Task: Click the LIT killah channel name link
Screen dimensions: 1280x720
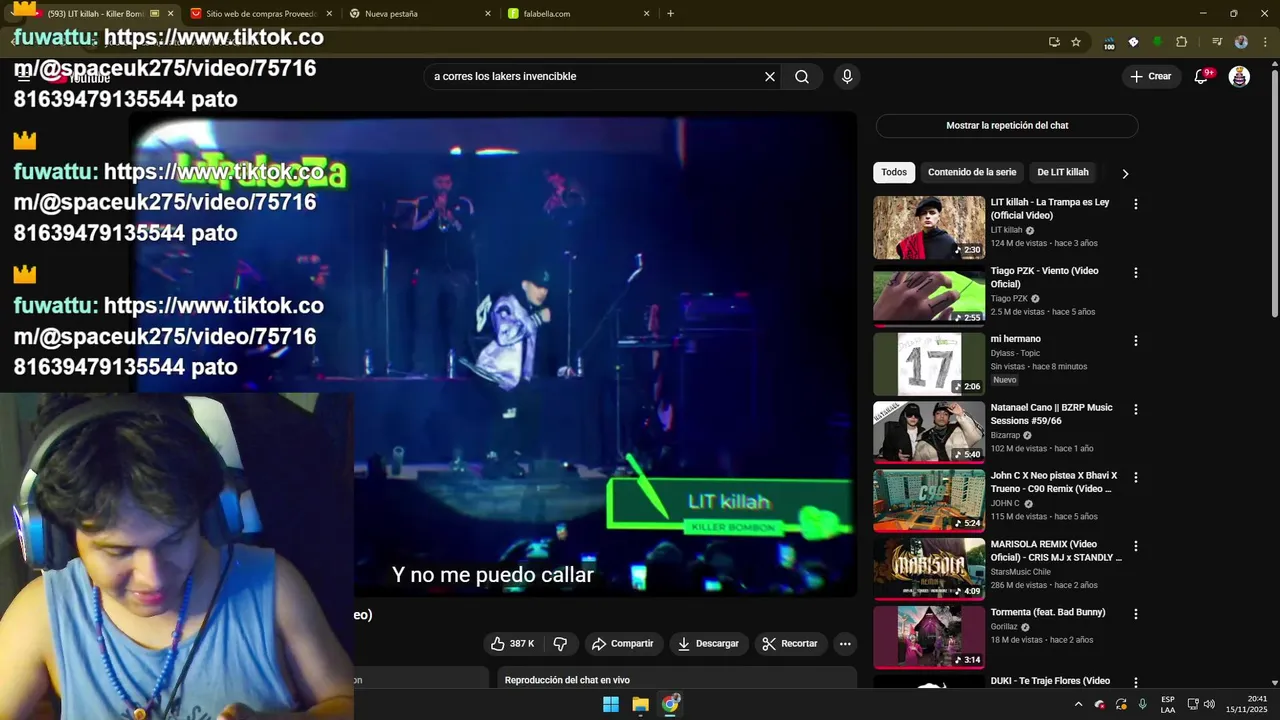Action: 1006,230
